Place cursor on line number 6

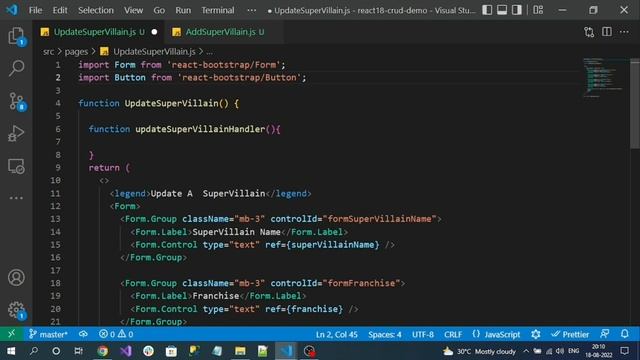[x=58, y=129]
